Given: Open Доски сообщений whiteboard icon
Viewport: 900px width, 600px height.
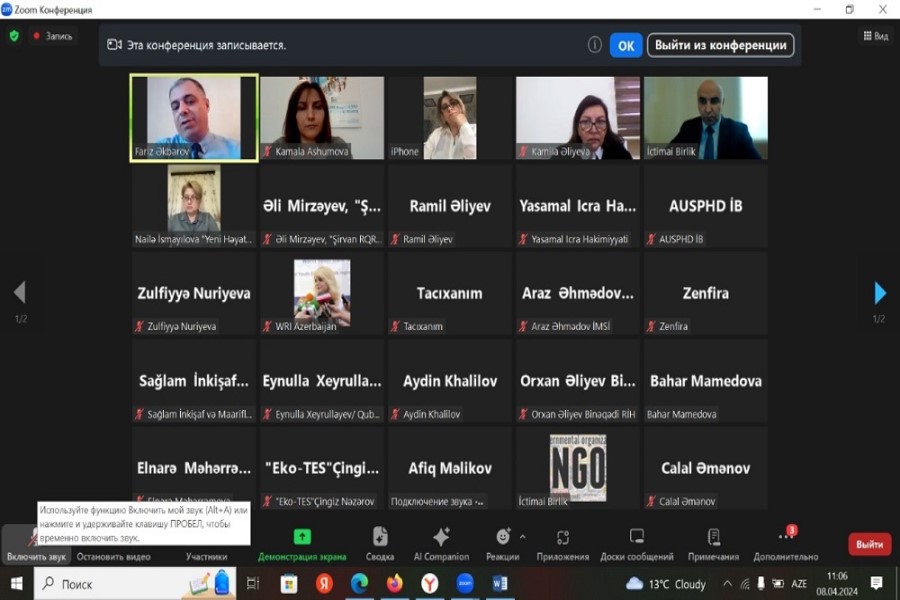Looking at the screenshot, I should (x=637, y=536).
